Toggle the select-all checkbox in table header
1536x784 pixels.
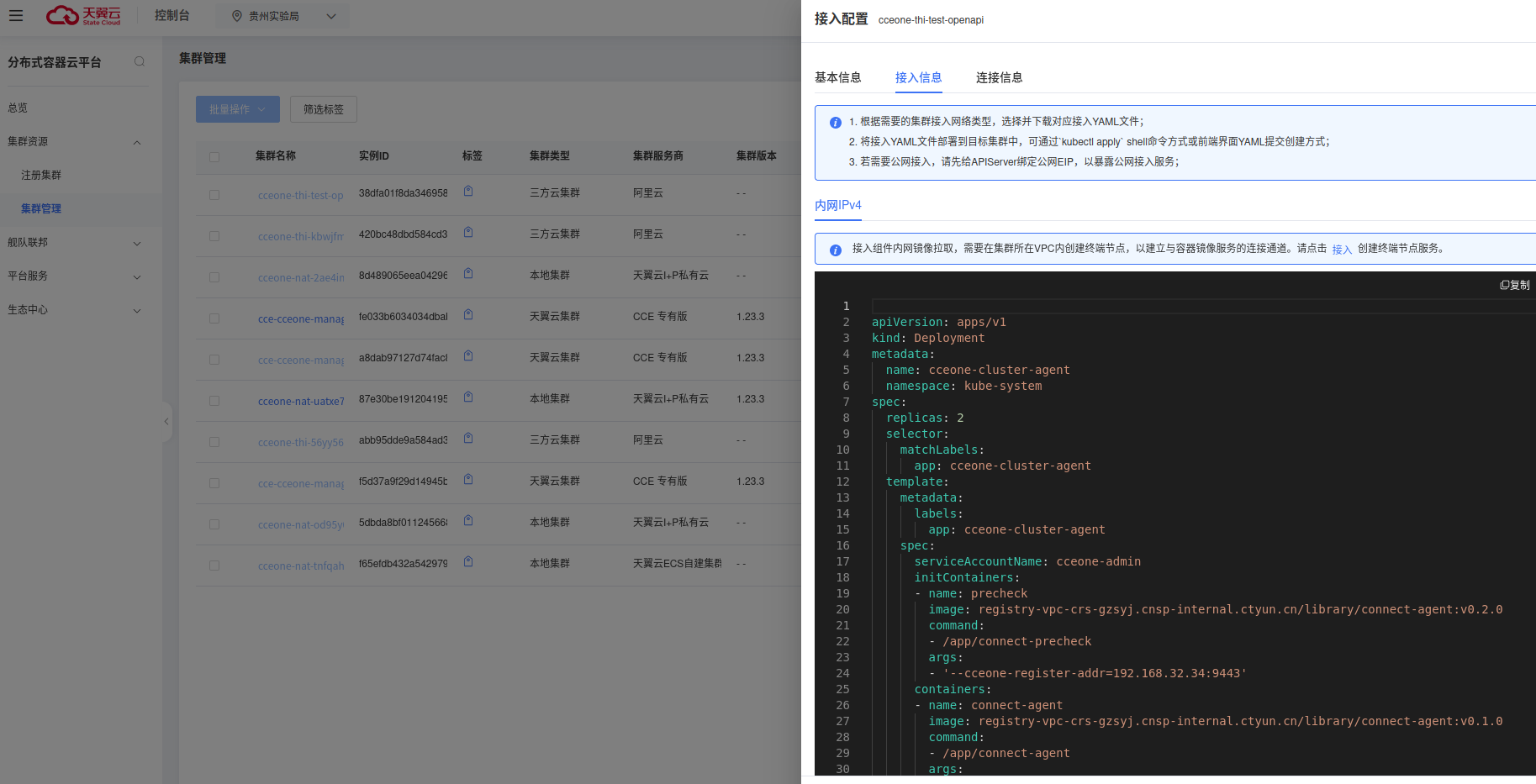tap(214, 157)
